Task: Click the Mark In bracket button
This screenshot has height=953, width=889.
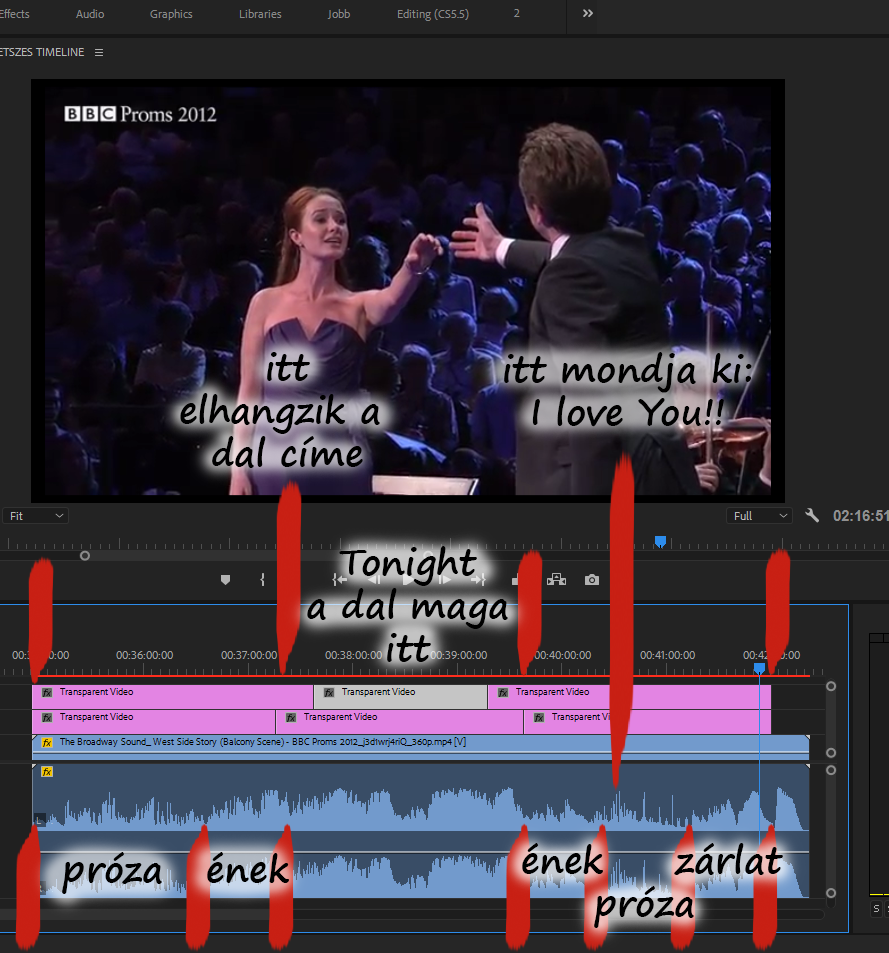Action: point(262,580)
